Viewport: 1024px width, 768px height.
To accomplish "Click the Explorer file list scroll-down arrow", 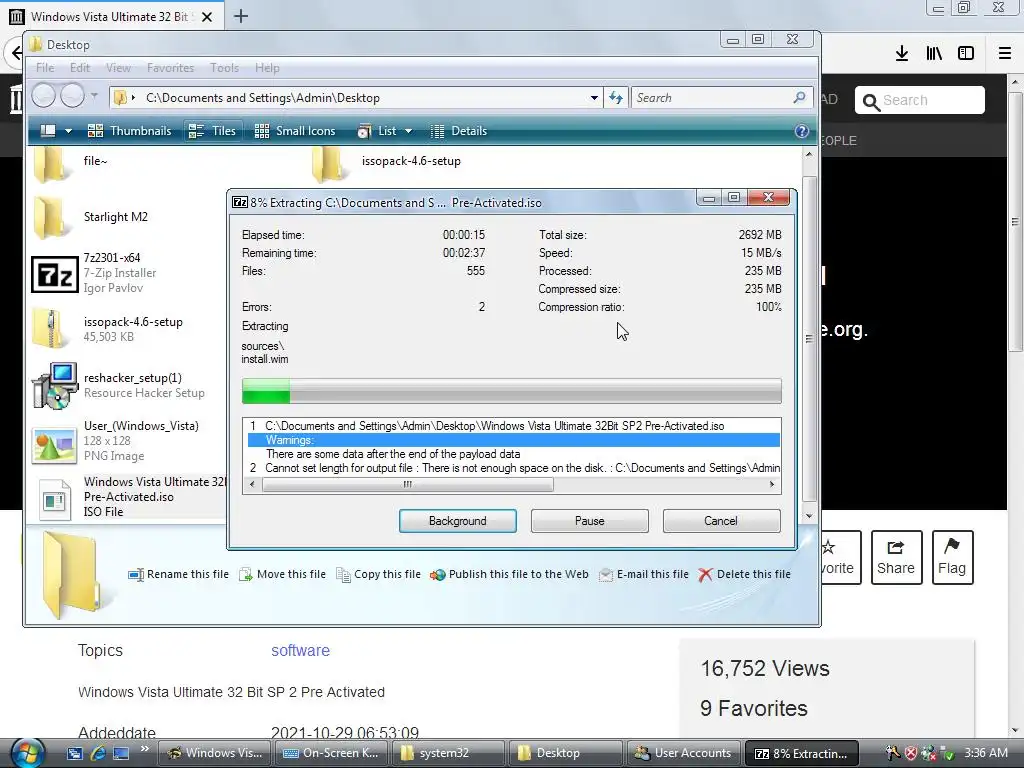I will point(809,515).
